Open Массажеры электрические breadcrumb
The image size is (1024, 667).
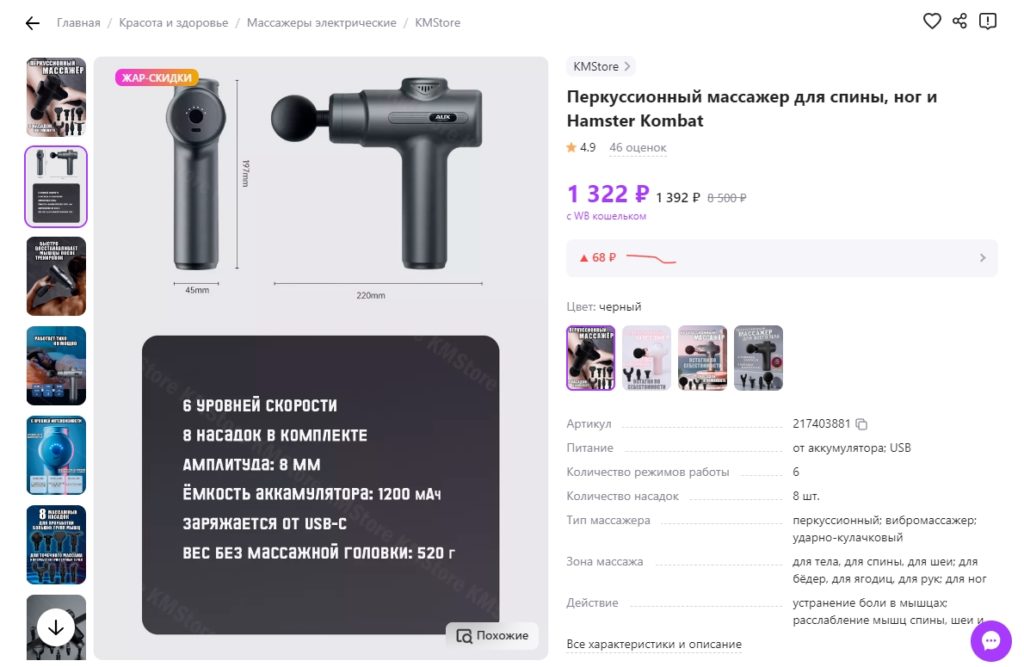point(321,23)
